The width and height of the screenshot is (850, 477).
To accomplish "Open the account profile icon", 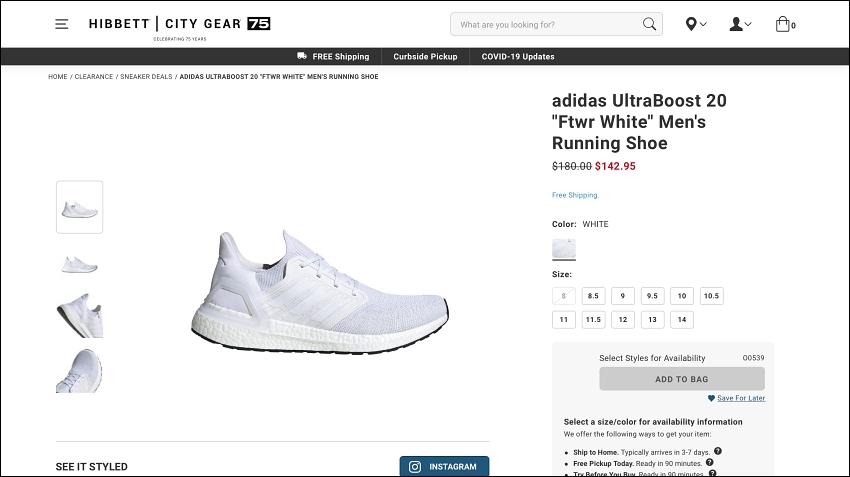I will [736, 24].
